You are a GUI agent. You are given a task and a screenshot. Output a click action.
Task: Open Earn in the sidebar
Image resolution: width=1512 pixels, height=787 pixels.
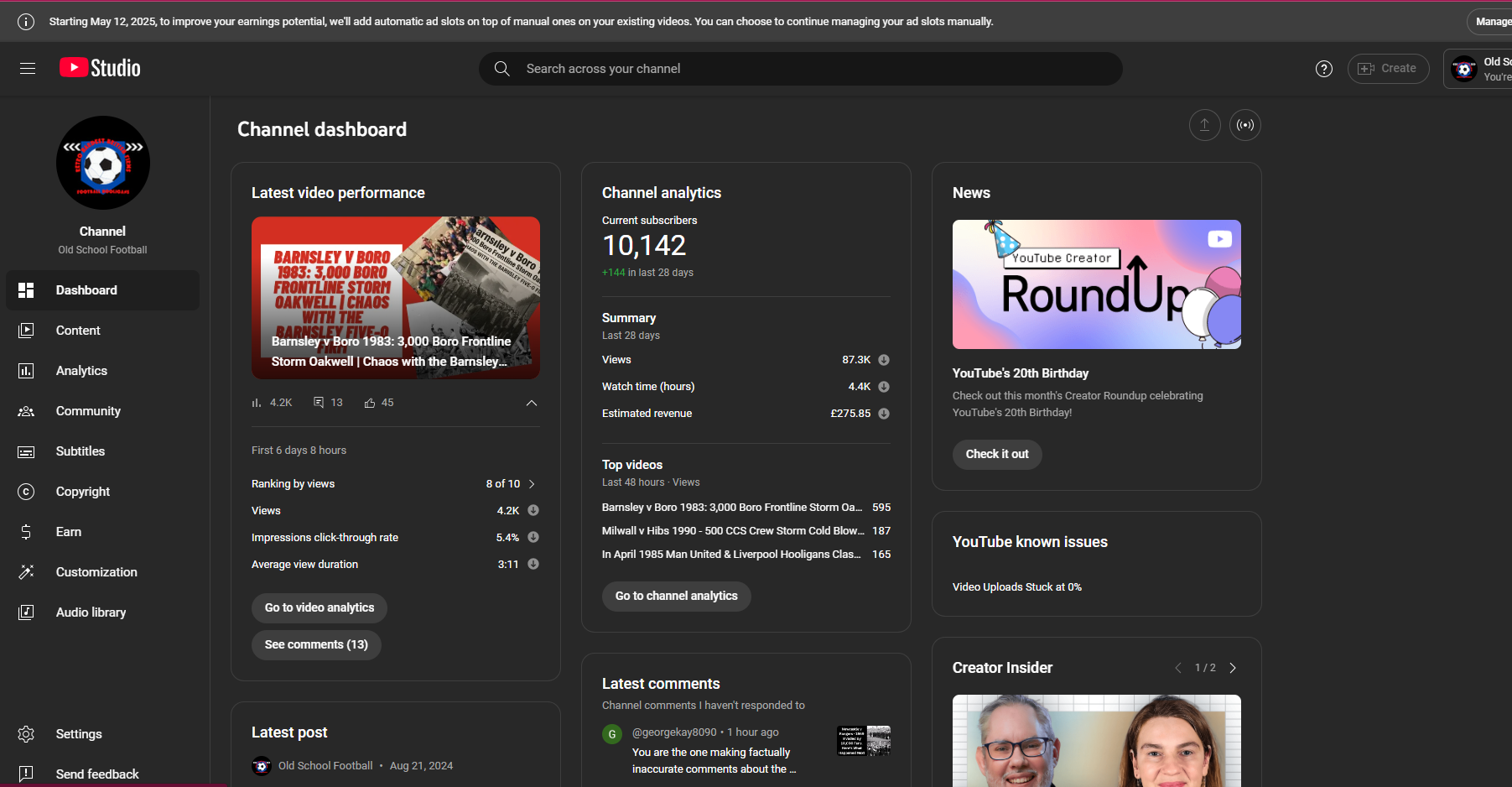pos(103,532)
